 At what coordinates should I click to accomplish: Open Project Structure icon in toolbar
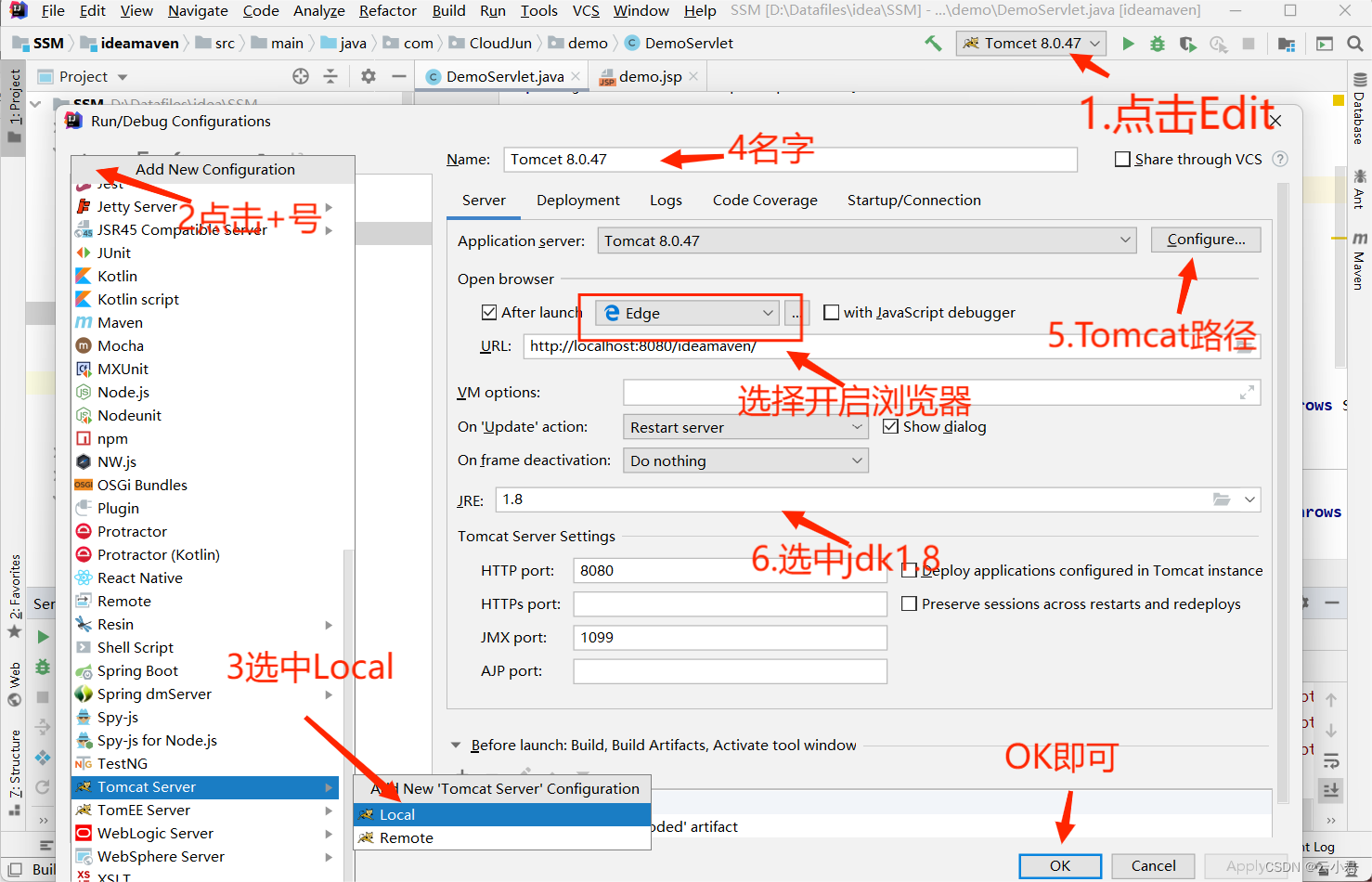click(x=1287, y=44)
